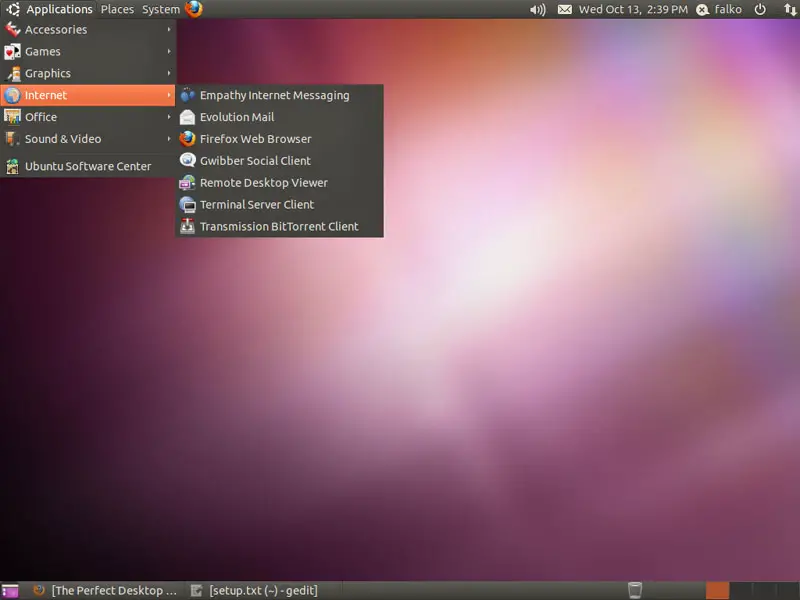Click the Ubuntu Software Center icon
The height and width of the screenshot is (600, 800).
(12, 166)
